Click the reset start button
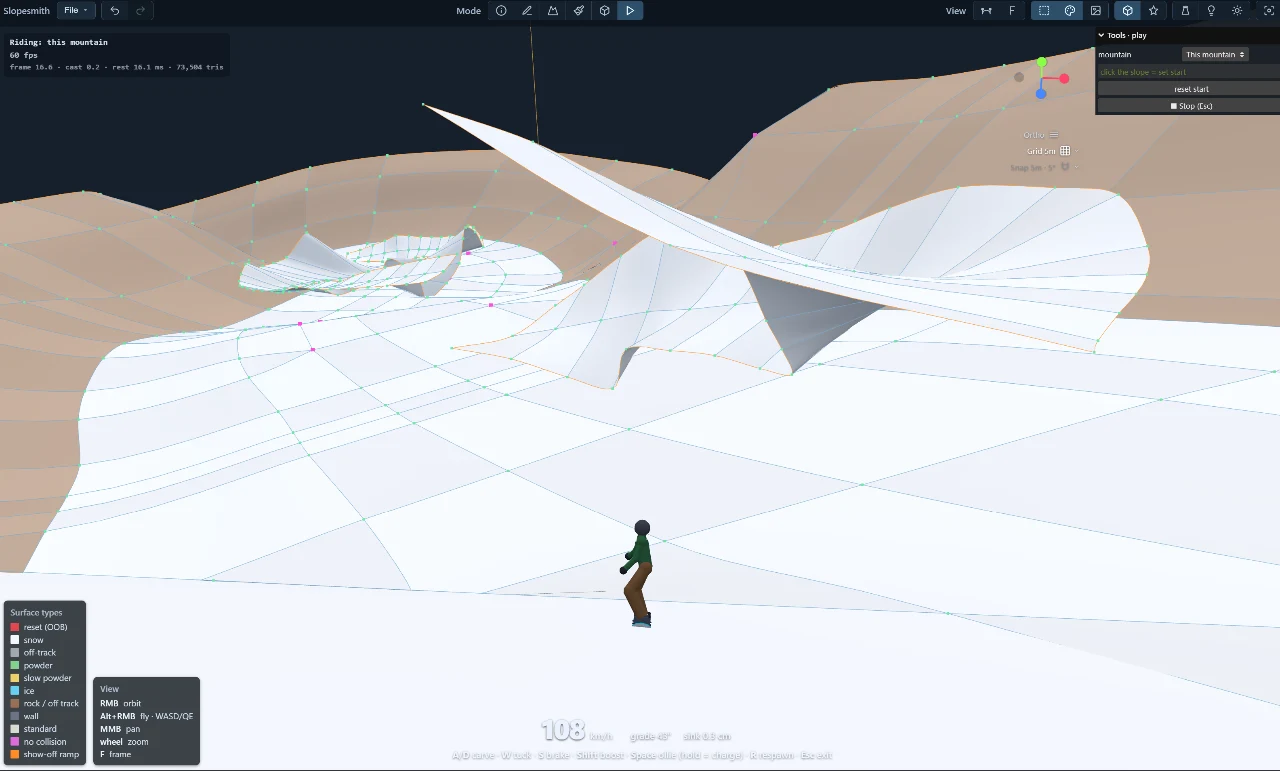1280x771 pixels. [1188, 89]
